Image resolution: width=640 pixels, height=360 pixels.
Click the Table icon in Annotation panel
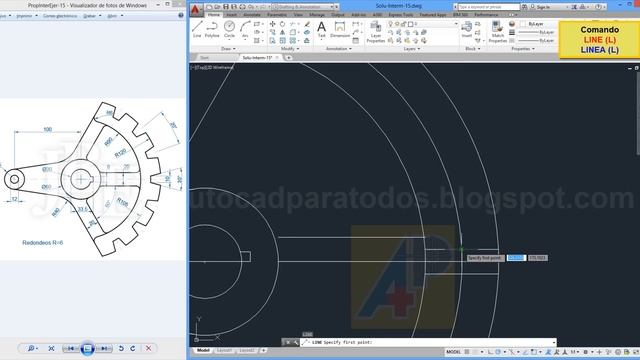click(356, 40)
